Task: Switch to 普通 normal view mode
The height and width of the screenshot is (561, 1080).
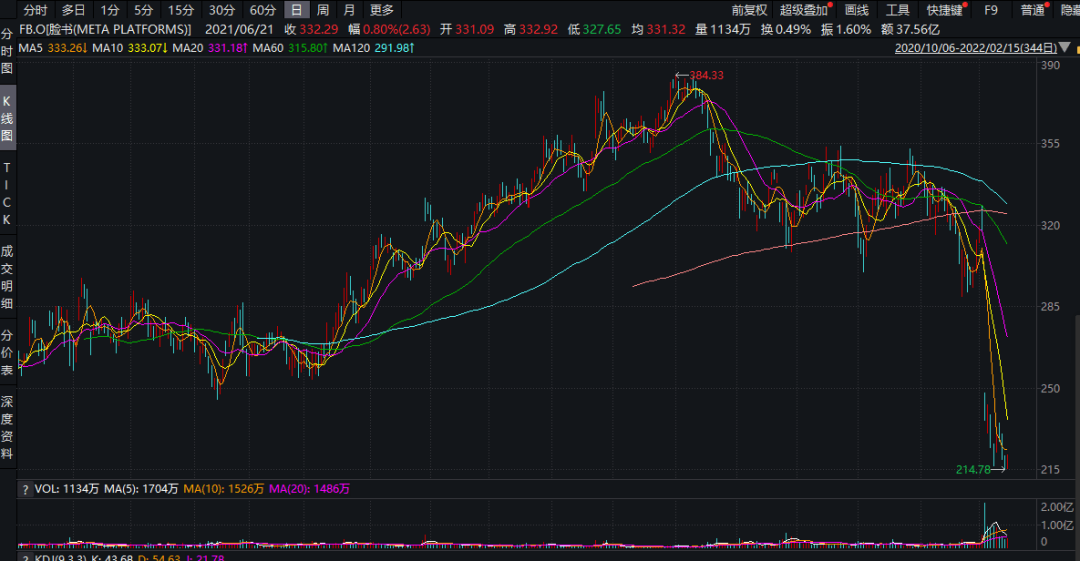Action: pos(1032,10)
